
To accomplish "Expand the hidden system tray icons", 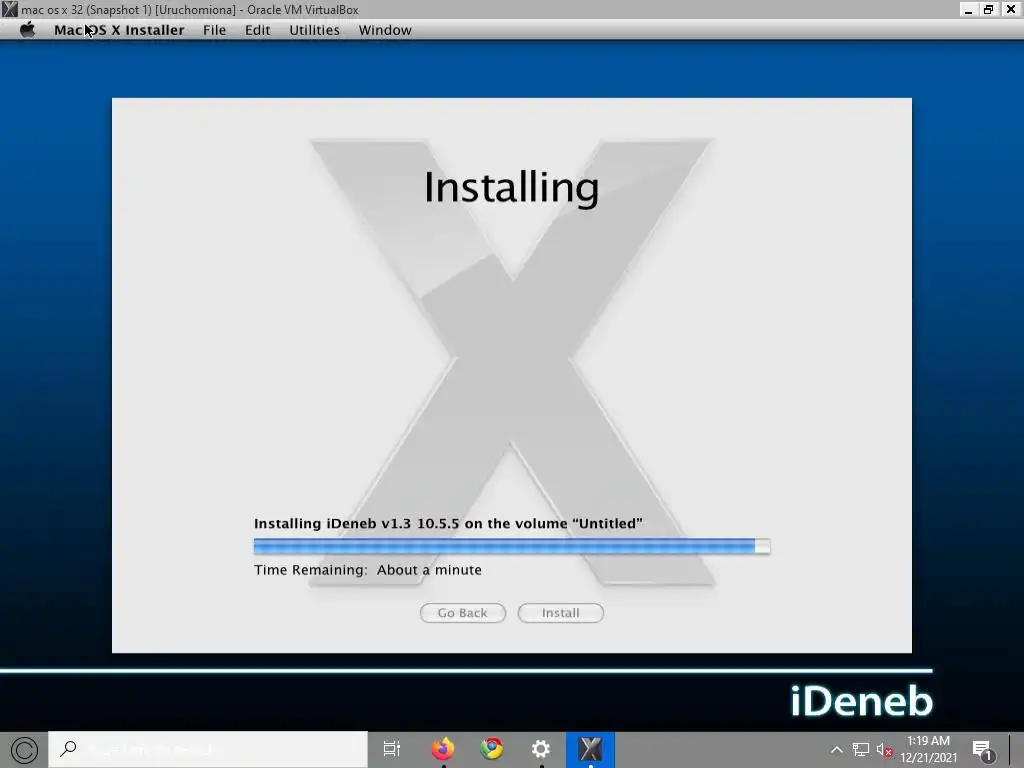I will click(x=837, y=750).
